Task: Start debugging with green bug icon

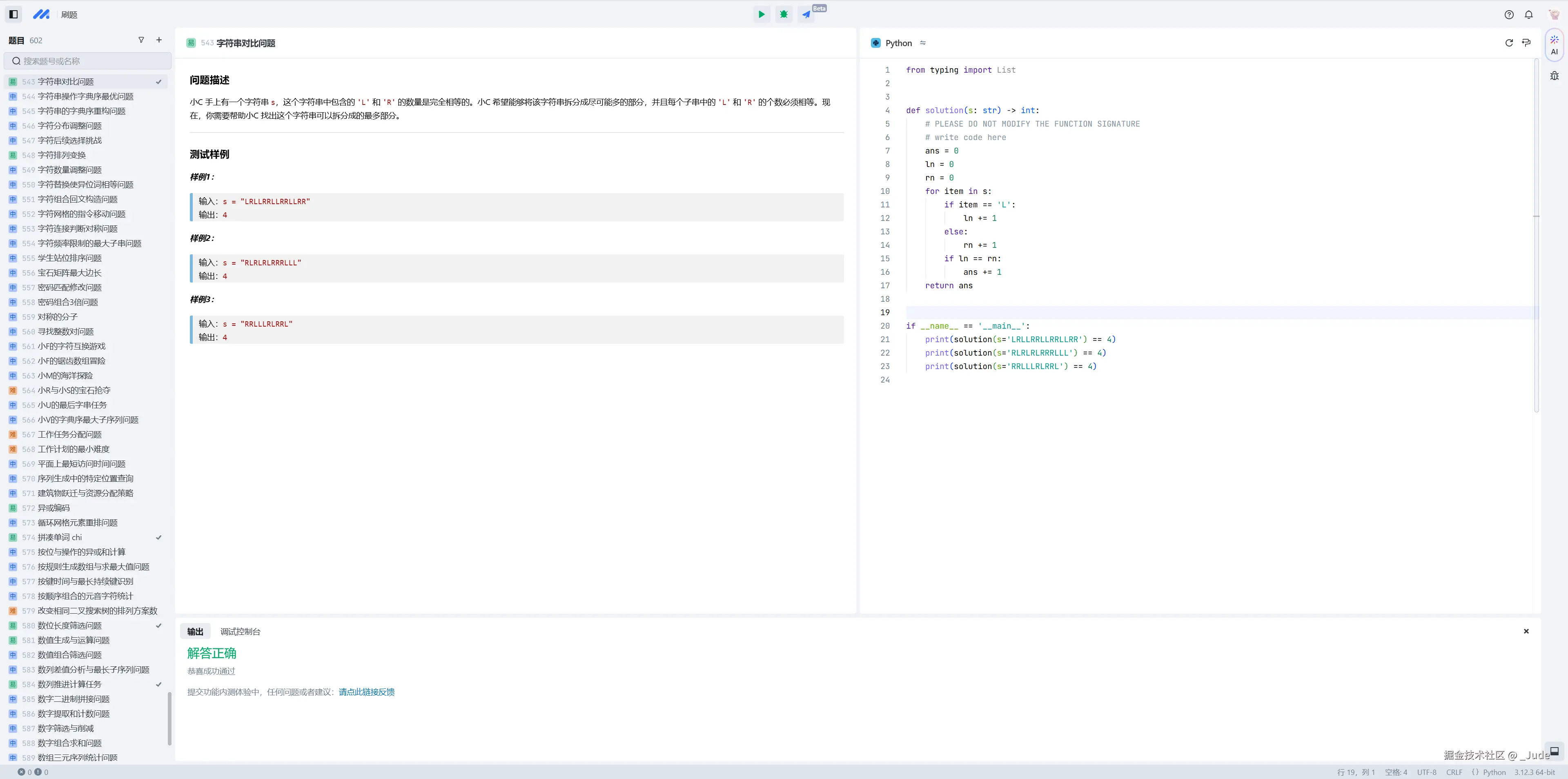Action: 784,15
